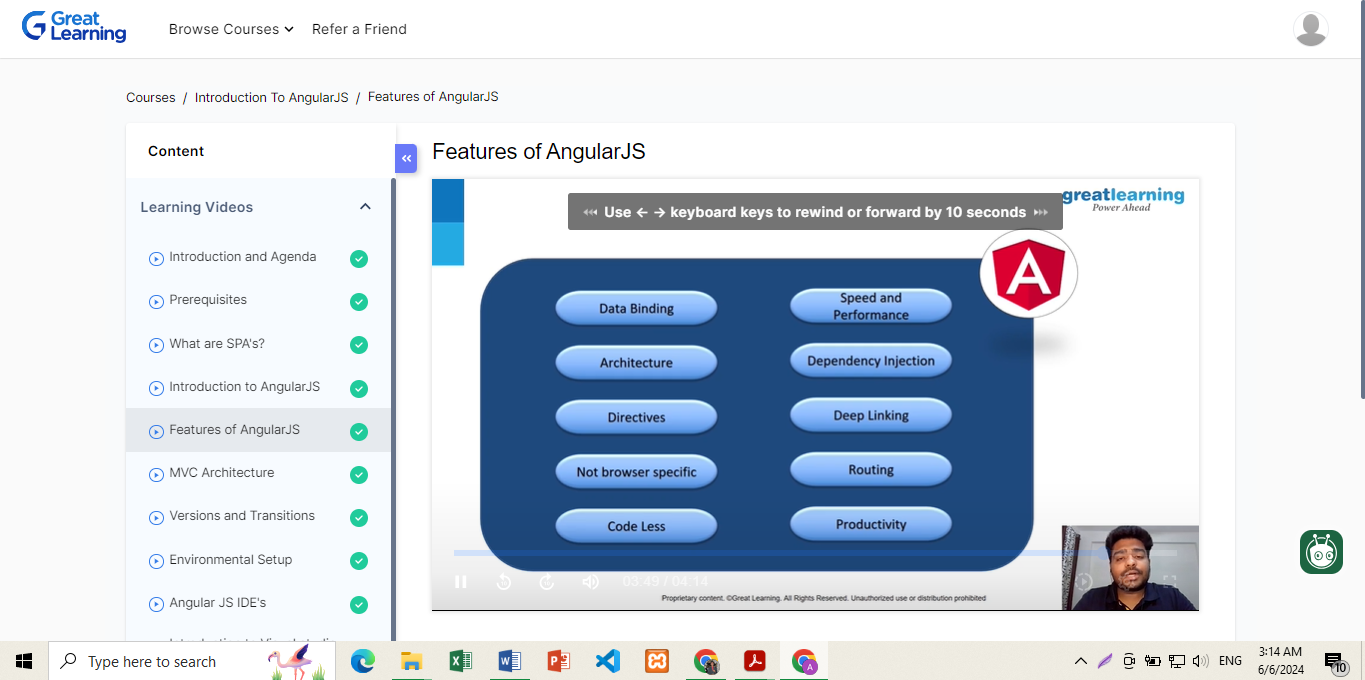Click the sidebar content vertical scrollbar
Image resolution: width=1365 pixels, height=680 pixels.
coord(393,409)
